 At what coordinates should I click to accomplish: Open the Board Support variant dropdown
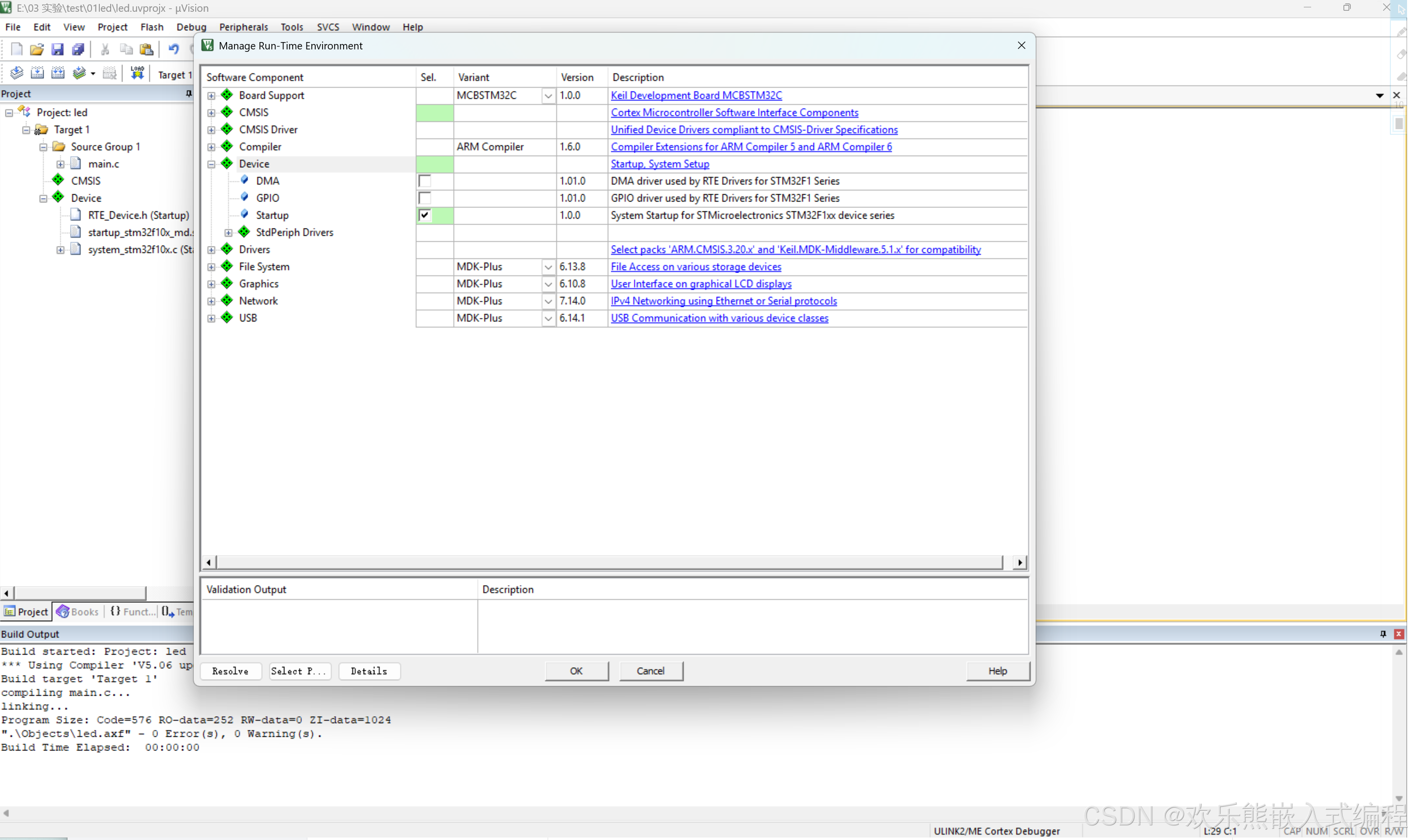548,96
